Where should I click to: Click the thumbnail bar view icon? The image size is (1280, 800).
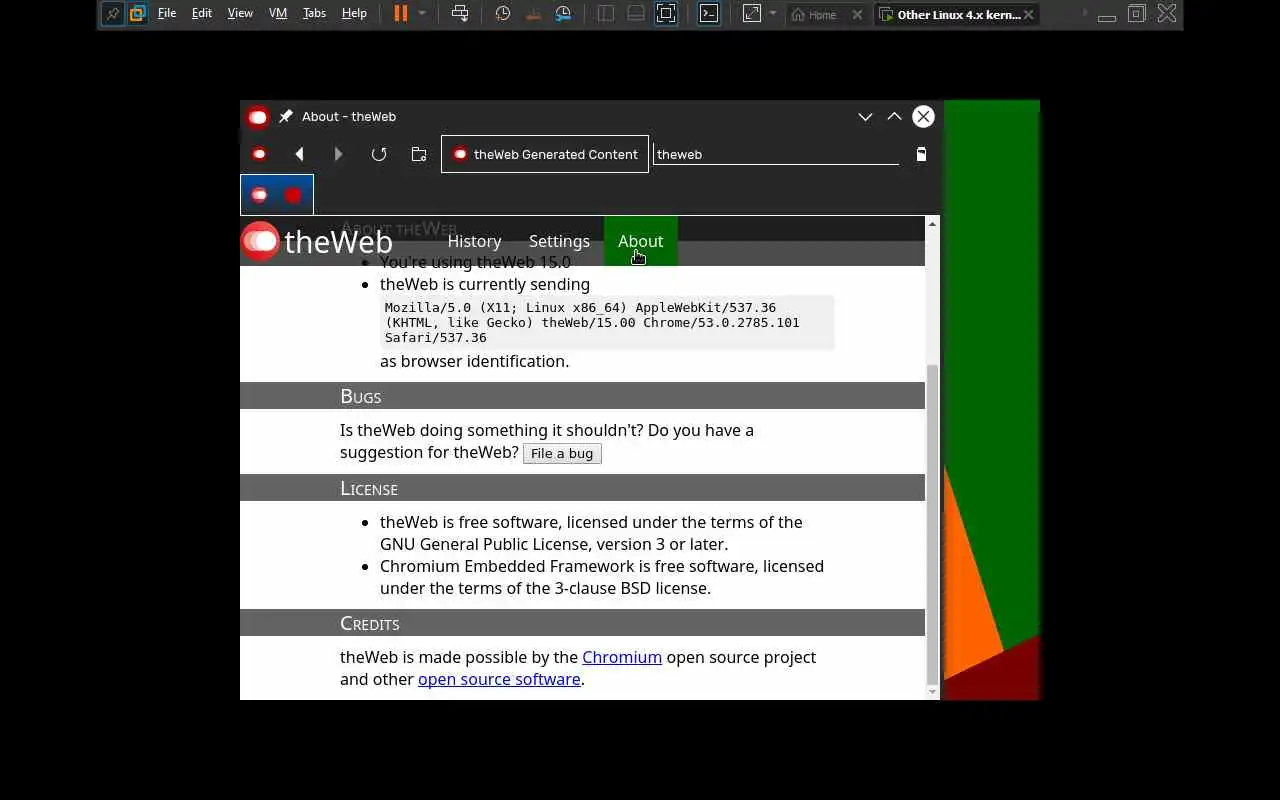click(636, 14)
